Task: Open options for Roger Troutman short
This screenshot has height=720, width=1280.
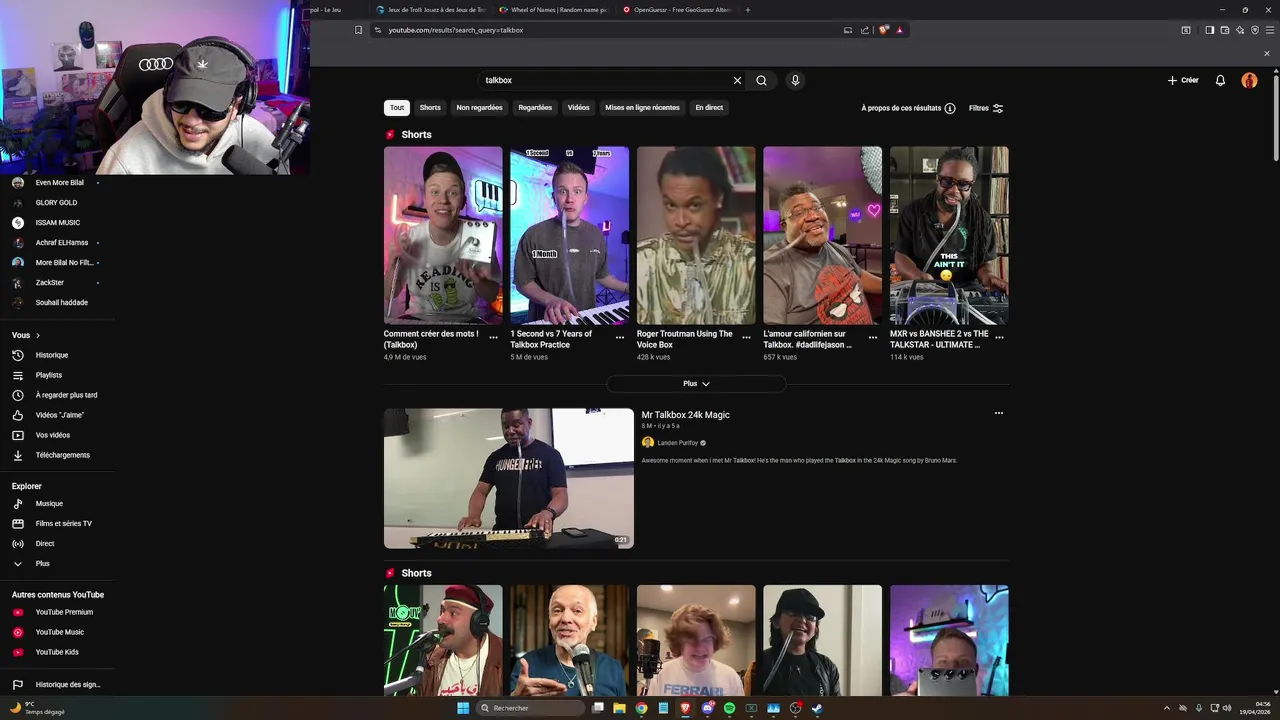Action: (x=746, y=338)
